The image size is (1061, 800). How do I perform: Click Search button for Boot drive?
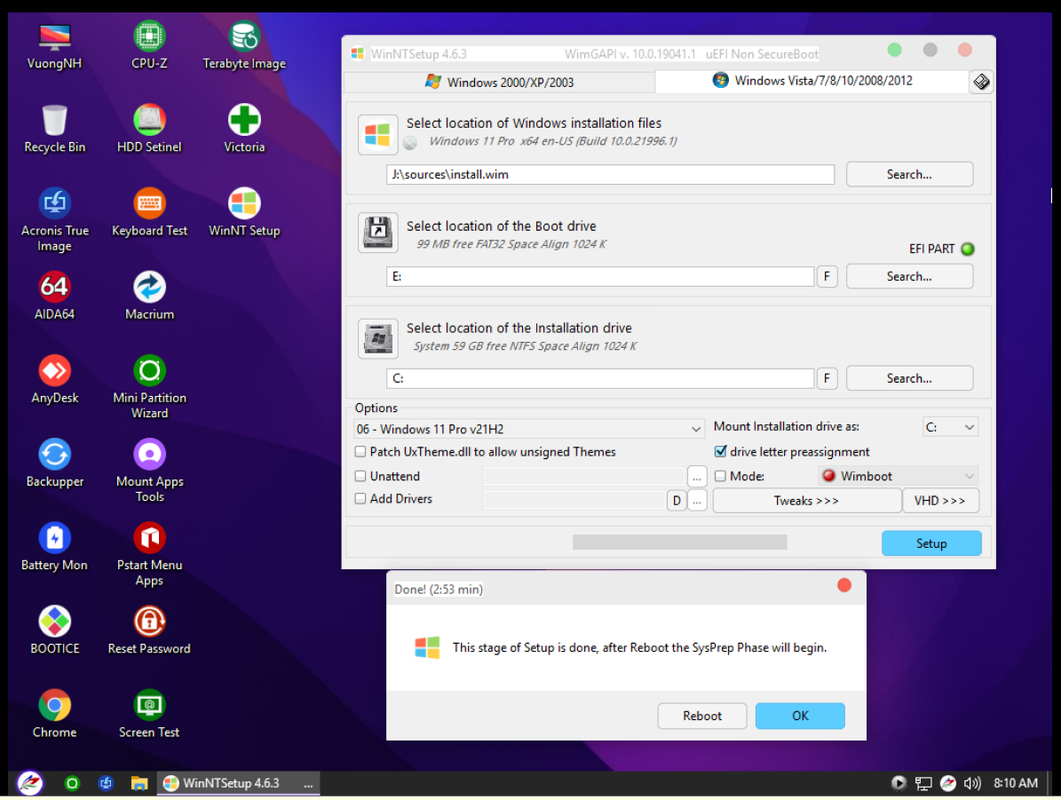(909, 276)
